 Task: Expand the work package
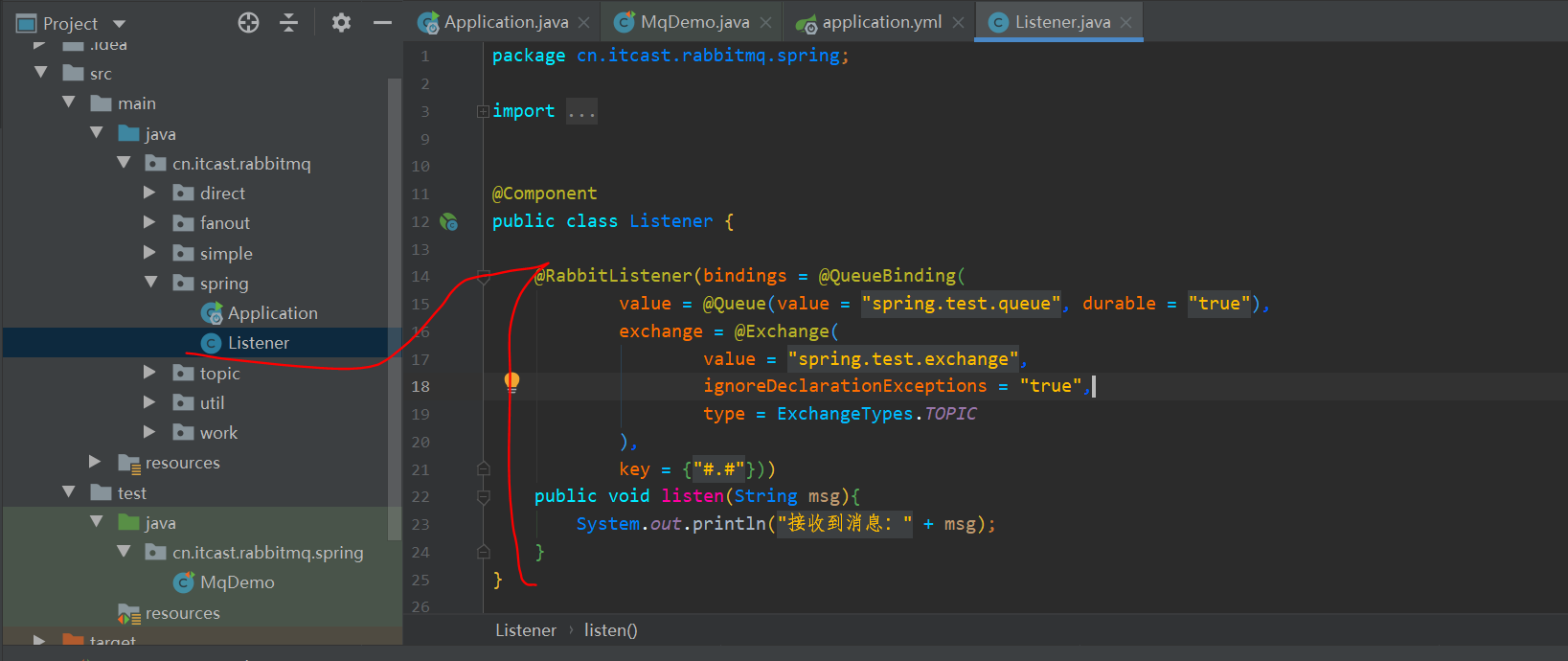(x=149, y=432)
